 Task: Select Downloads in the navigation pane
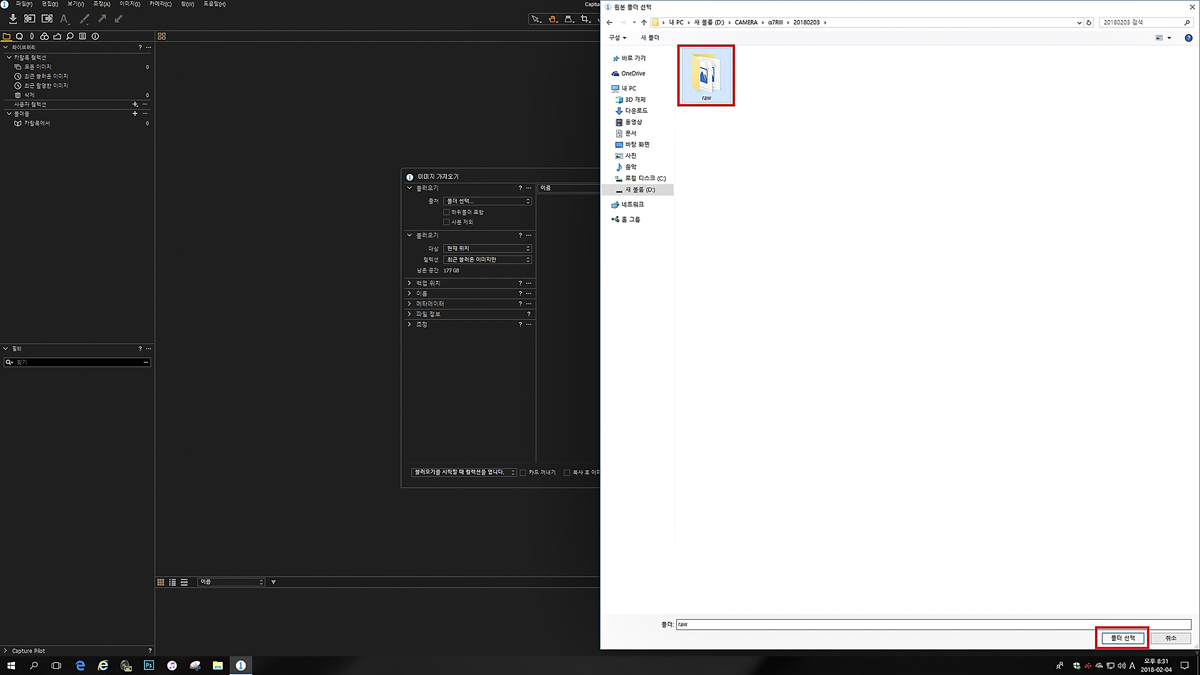pyautogui.click(x=632, y=111)
